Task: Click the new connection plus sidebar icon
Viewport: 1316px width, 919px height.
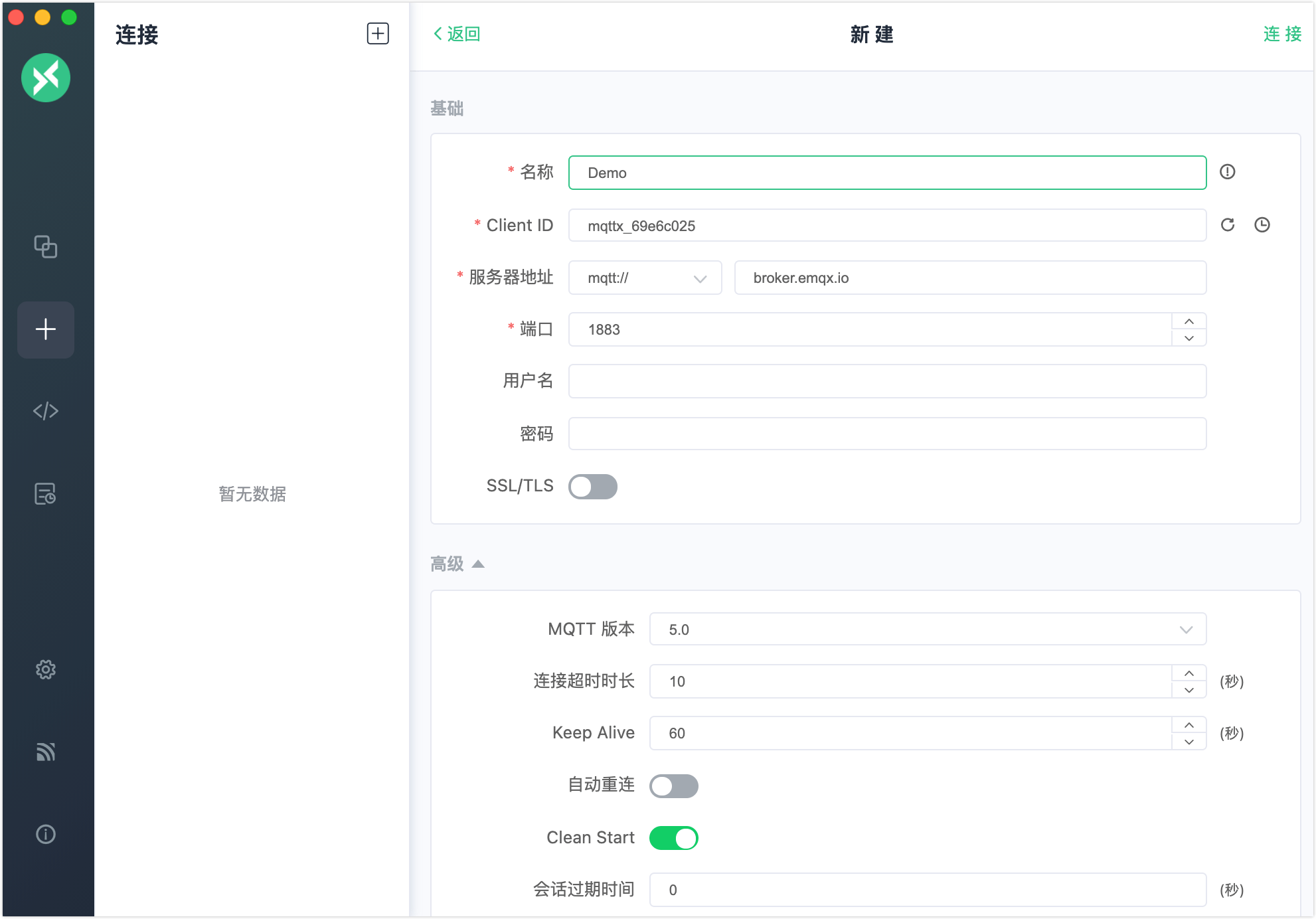Action: (45, 329)
